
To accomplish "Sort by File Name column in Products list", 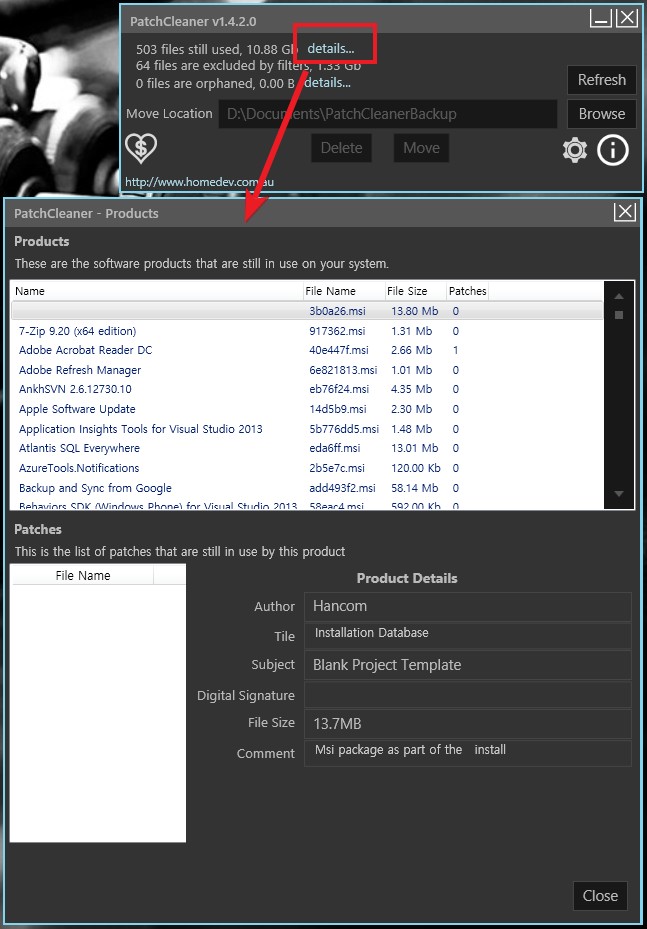I will (x=344, y=291).
